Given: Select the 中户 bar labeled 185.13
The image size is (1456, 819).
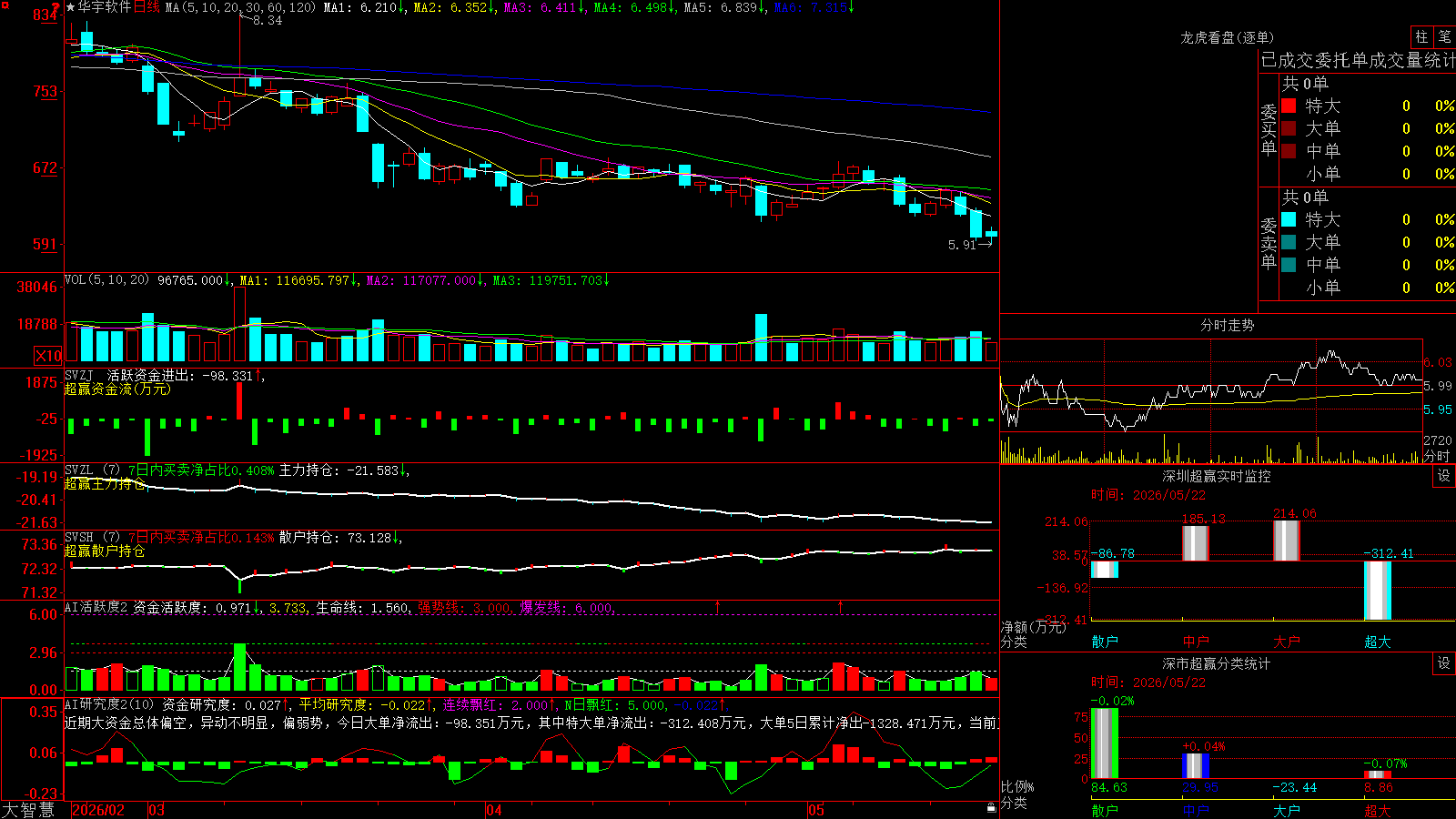Looking at the screenshot, I should (x=1195, y=543).
